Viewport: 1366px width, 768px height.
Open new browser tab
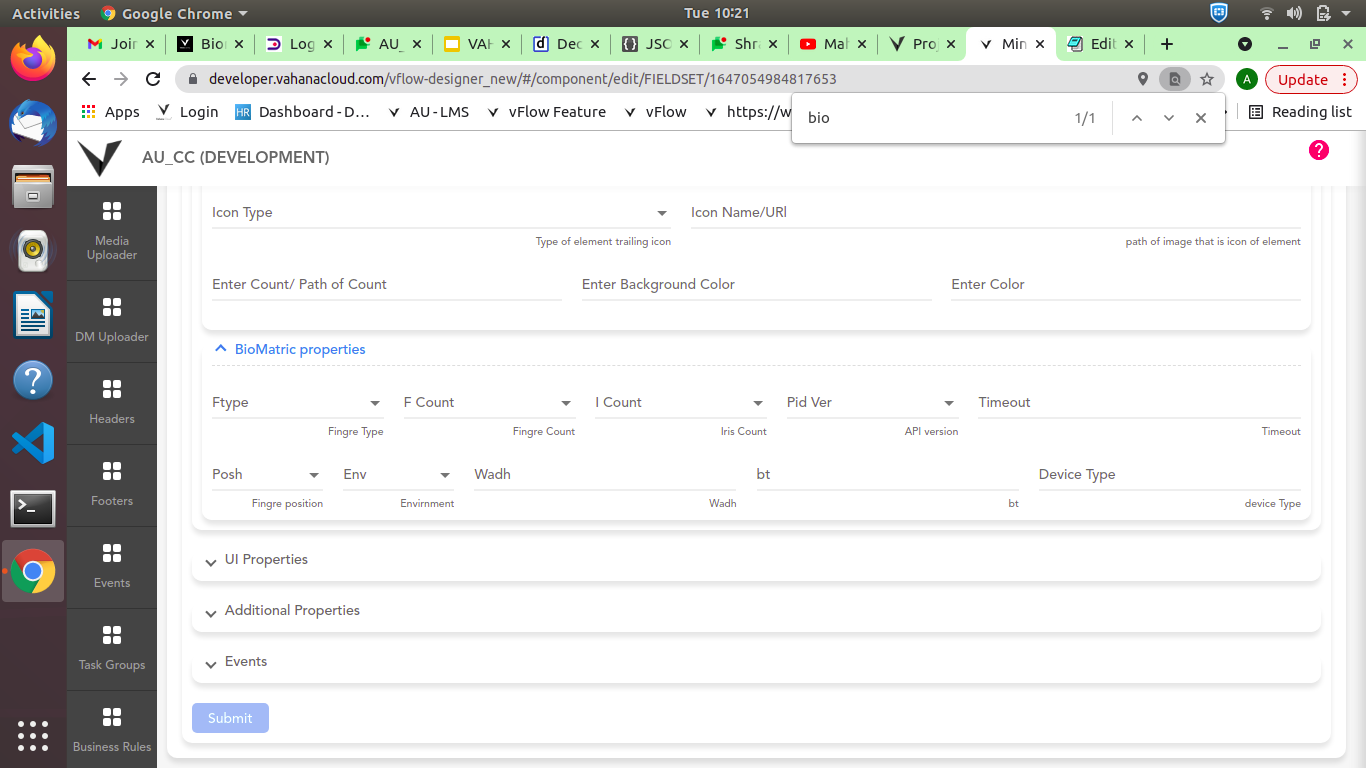(x=1166, y=44)
